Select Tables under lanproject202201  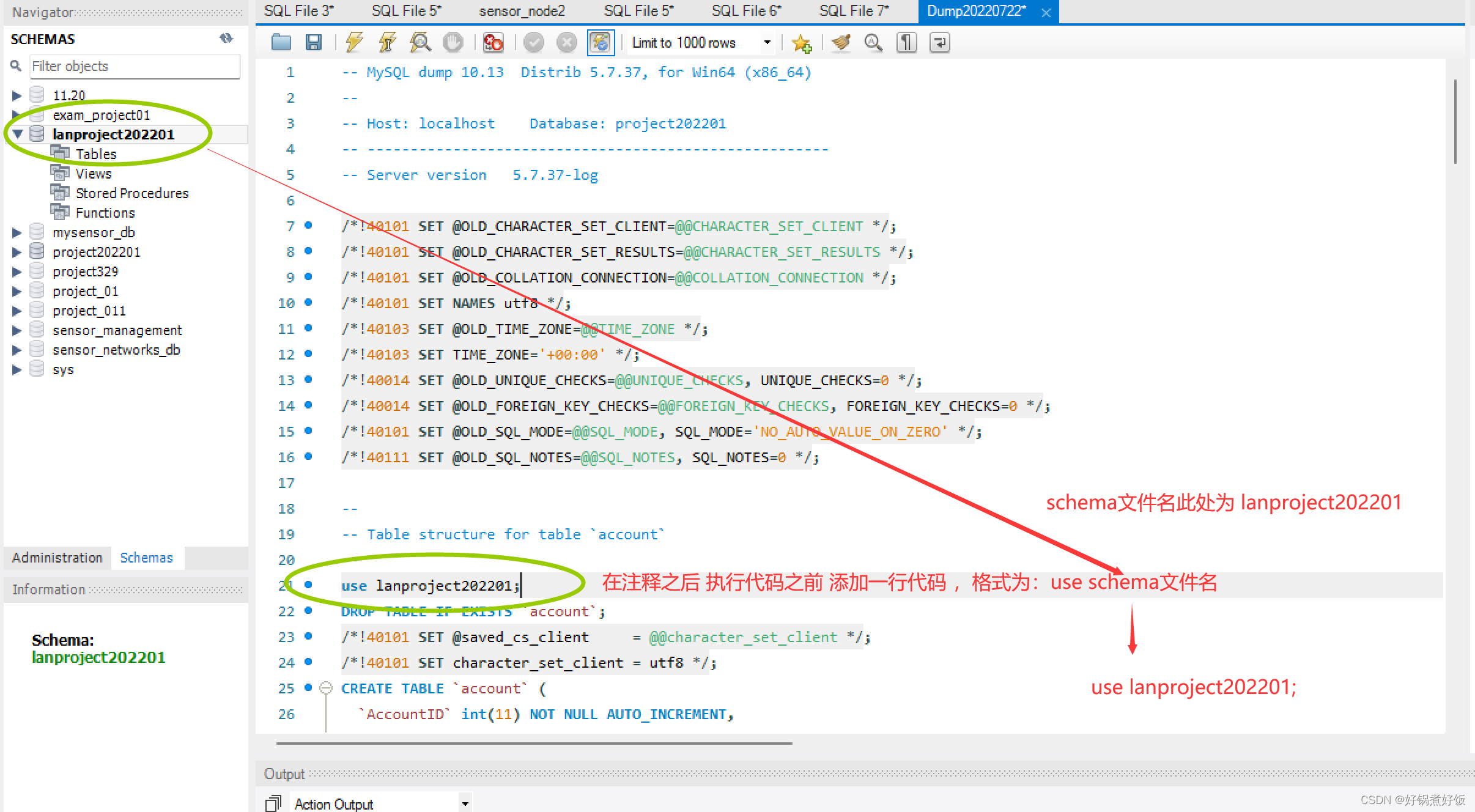(95, 154)
